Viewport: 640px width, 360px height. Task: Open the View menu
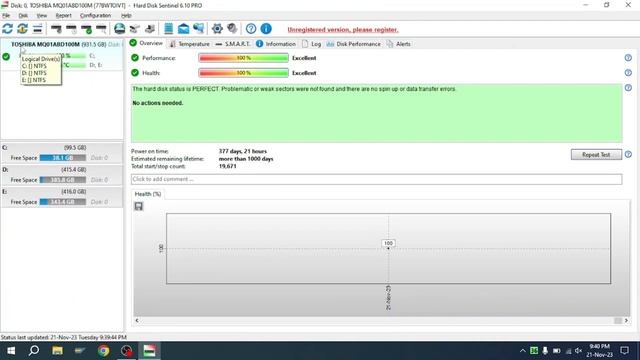pyautogui.click(x=42, y=16)
